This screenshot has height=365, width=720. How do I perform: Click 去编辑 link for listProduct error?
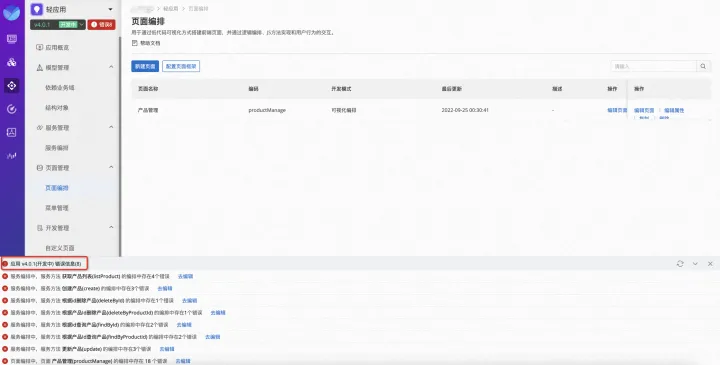click(186, 276)
